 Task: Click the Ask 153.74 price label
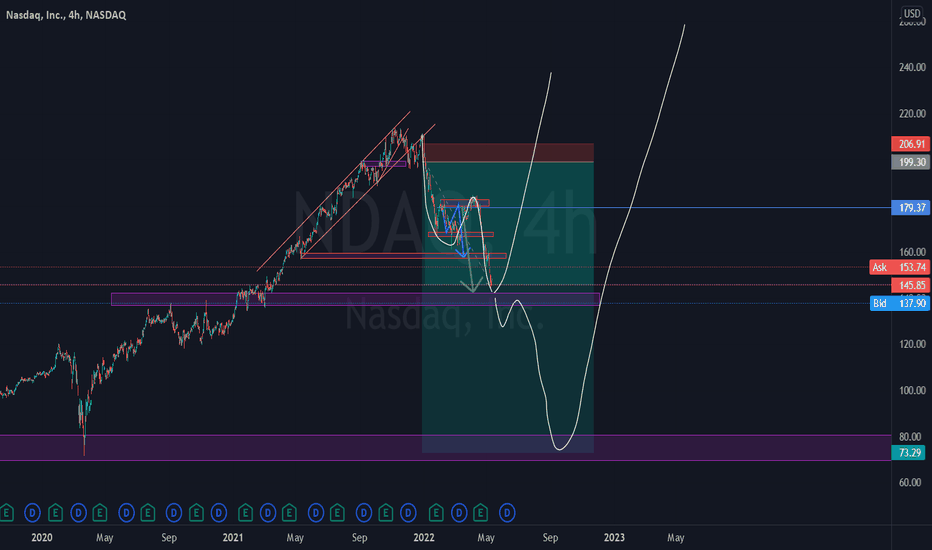coord(899,267)
